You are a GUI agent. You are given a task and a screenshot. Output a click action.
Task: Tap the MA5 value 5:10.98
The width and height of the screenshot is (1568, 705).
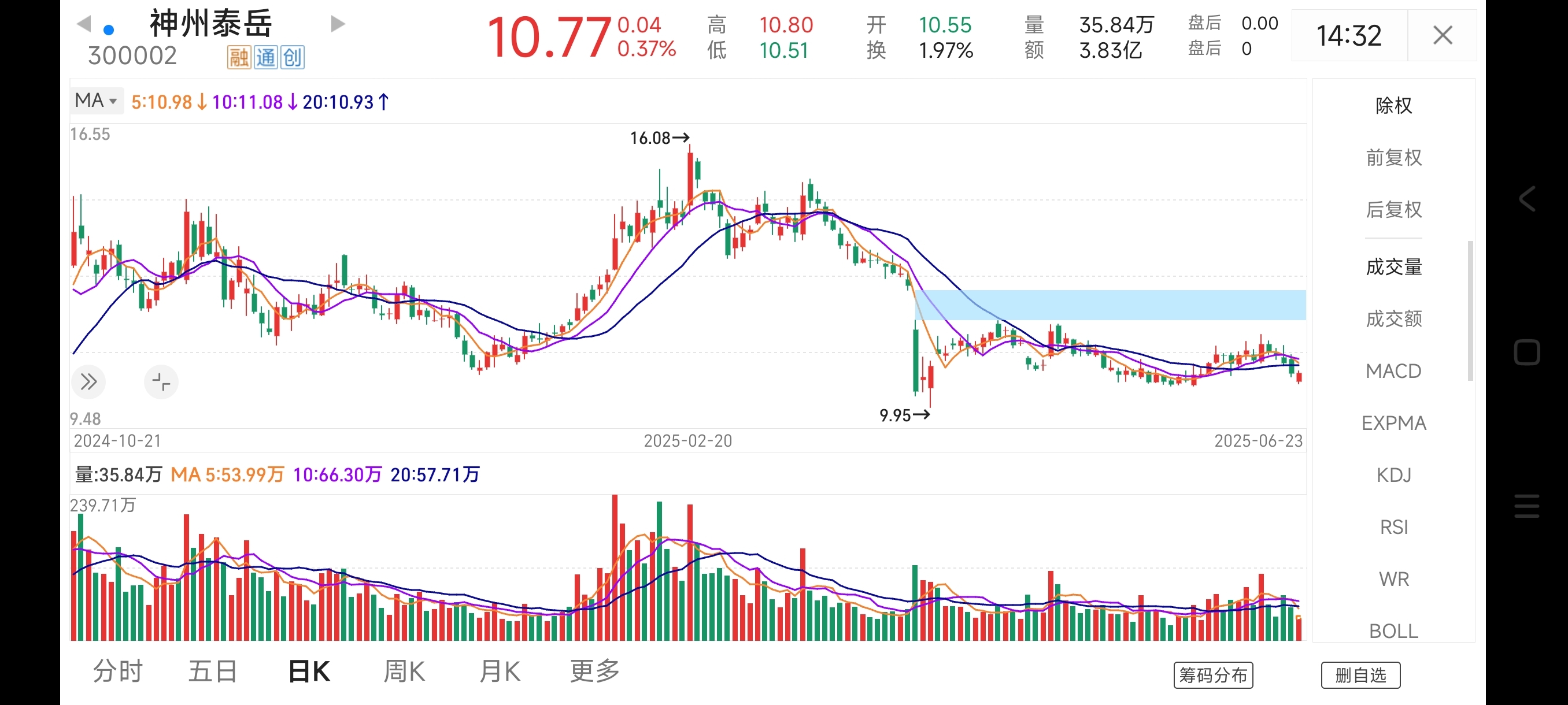(162, 102)
